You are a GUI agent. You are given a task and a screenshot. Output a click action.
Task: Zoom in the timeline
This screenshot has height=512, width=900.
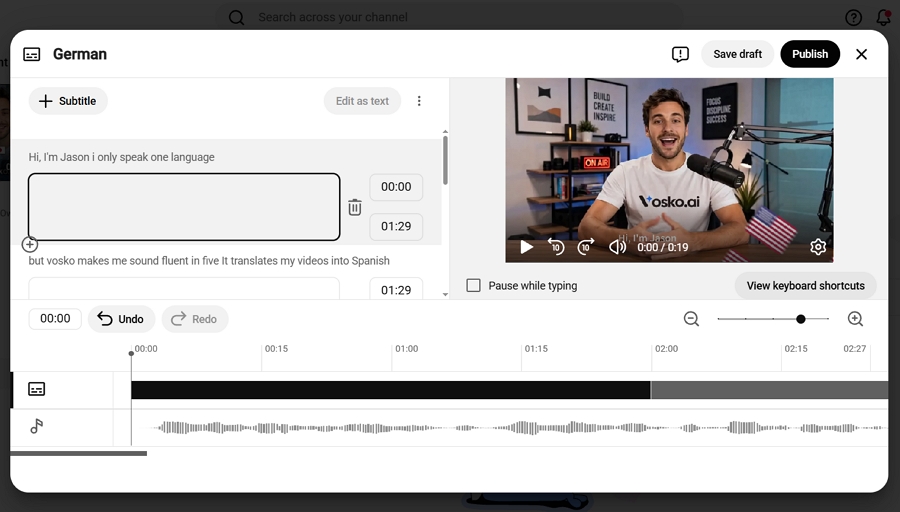855,319
